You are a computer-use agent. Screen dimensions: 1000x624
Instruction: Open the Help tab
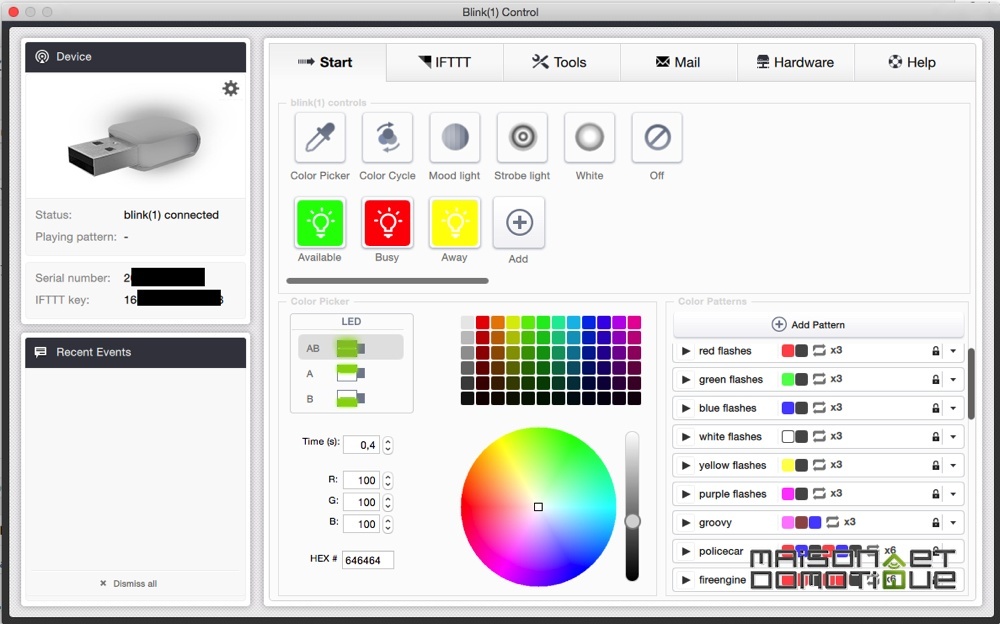pos(914,63)
